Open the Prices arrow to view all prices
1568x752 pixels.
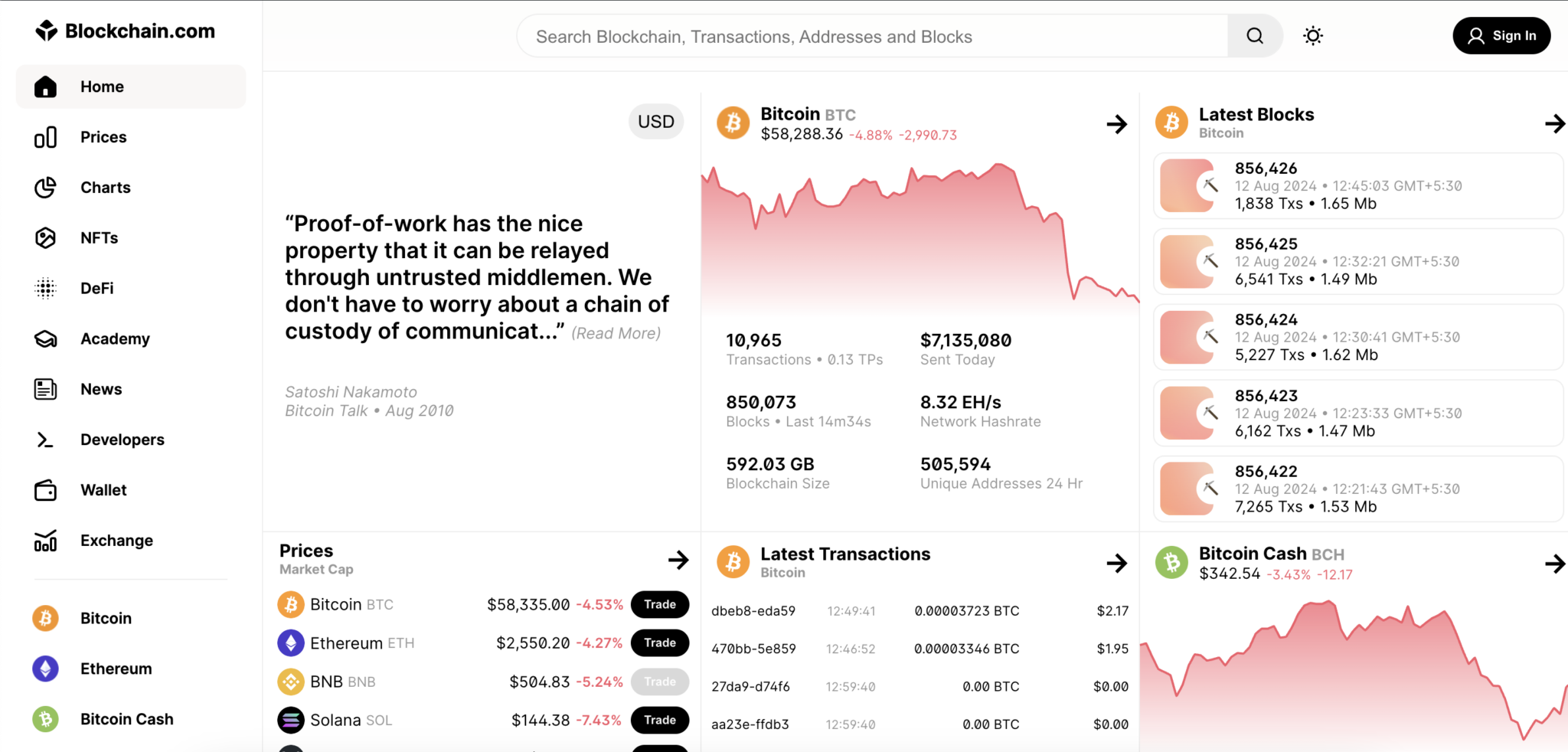(678, 560)
